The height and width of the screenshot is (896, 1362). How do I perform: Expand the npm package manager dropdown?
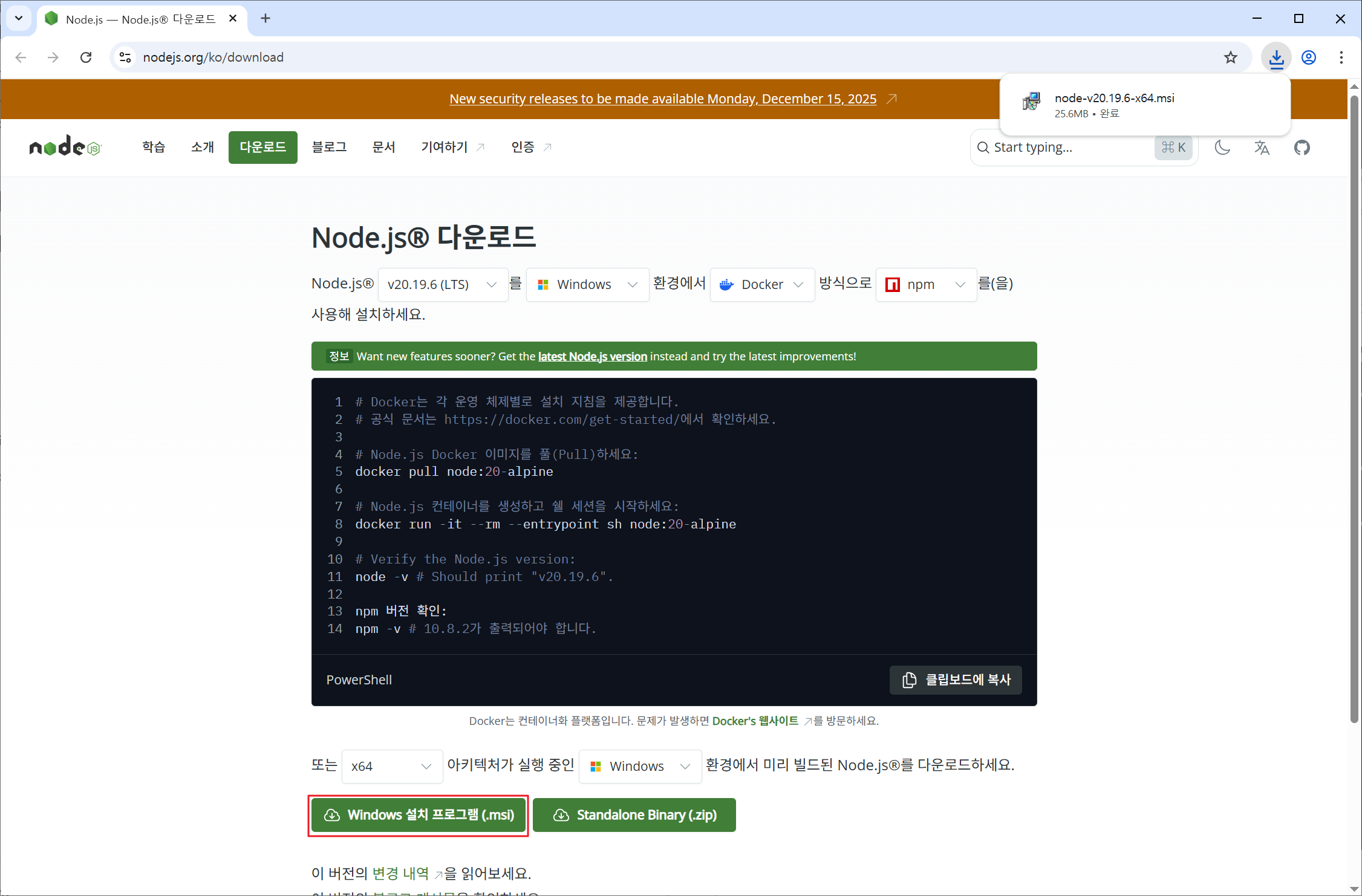pos(925,285)
